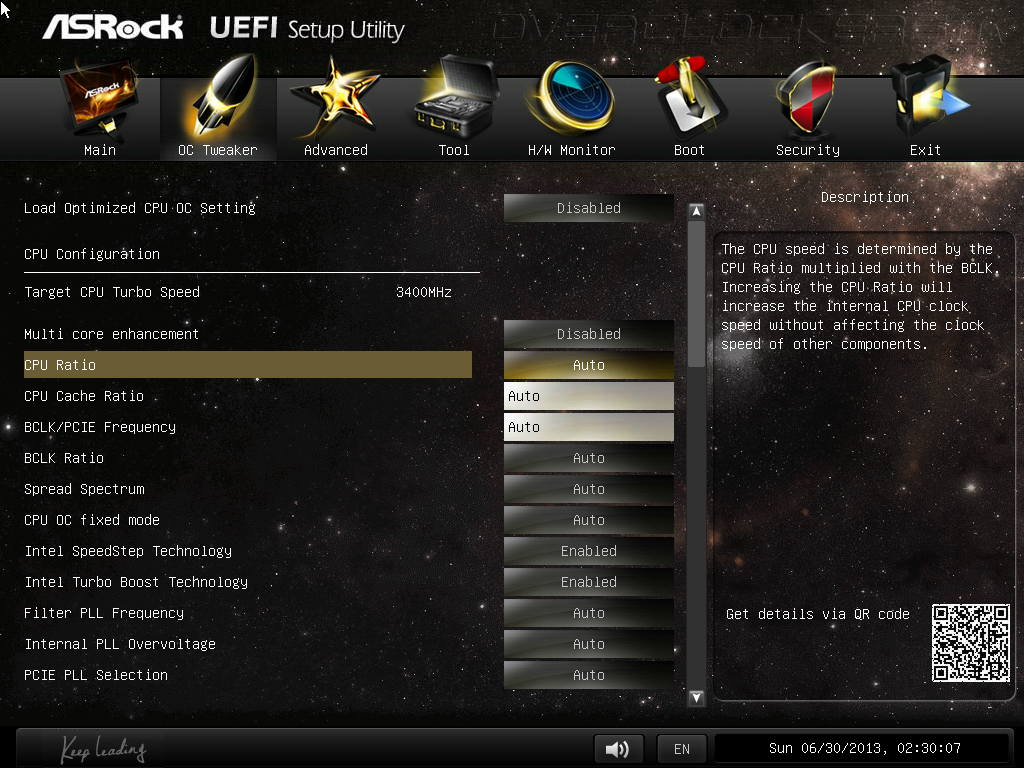Click the EN language button
The image size is (1024, 768).
pyautogui.click(x=682, y=748)
